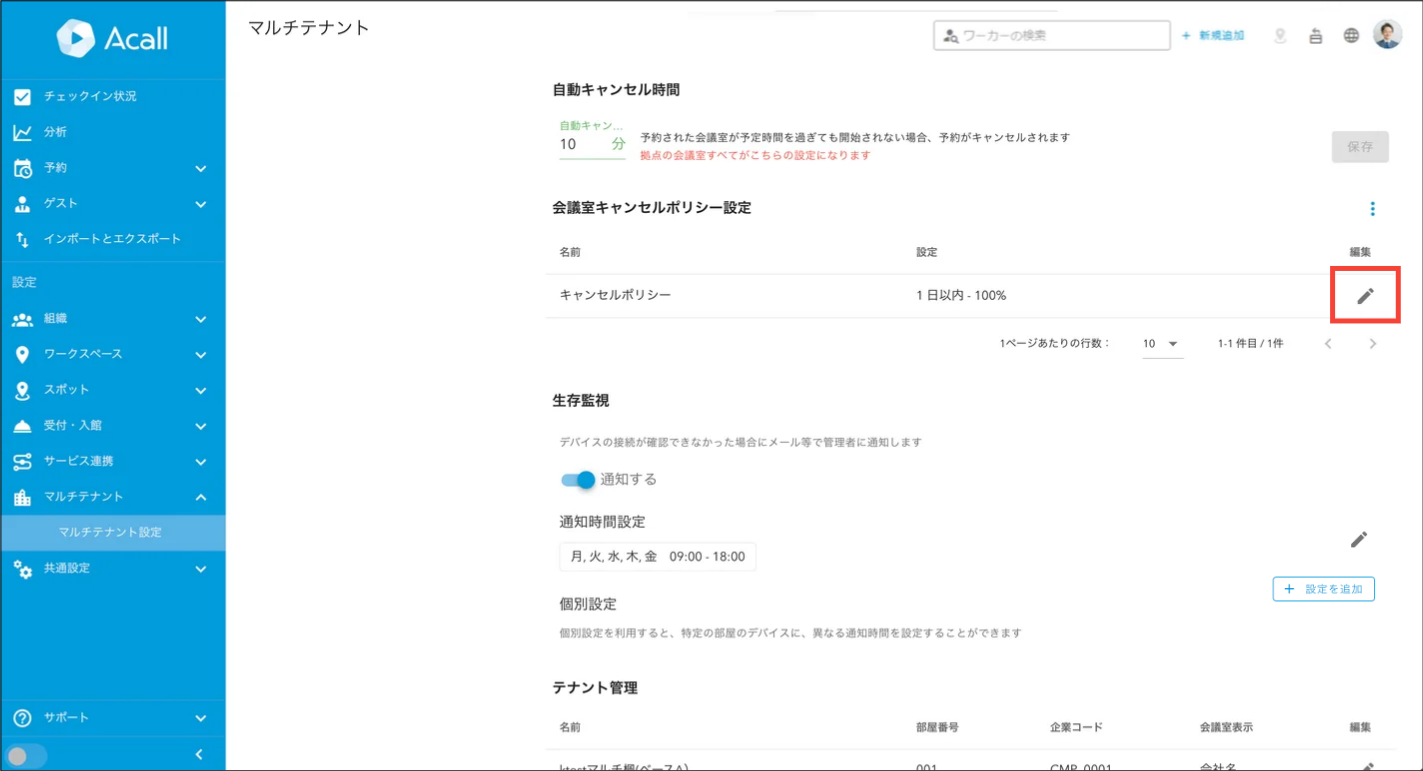Image resolution: width=1423 pixels, height=771 pixels.
Task: Click the location pin icon in the header
Action: pos(1281,34)
